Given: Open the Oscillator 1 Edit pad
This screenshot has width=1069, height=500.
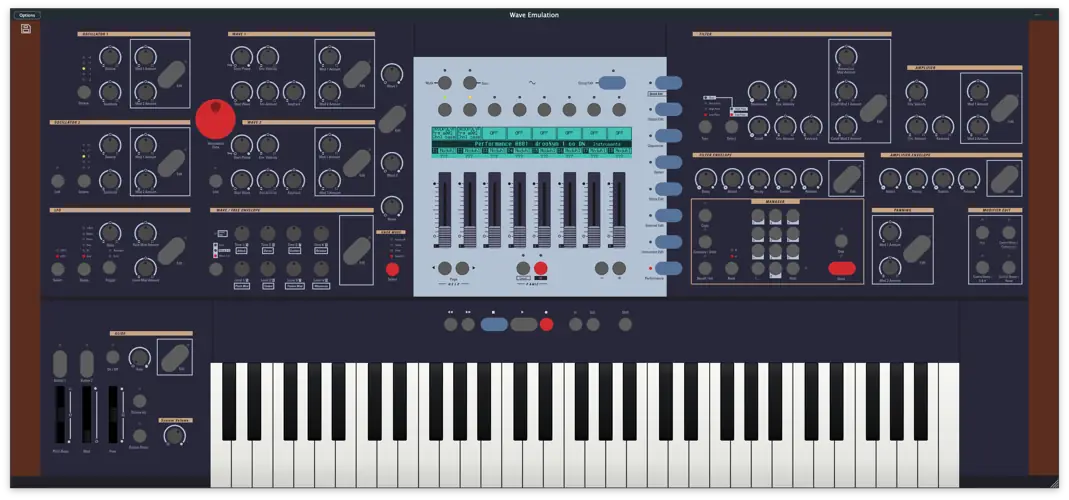Looking at the screenshot, I should point(171,74).
